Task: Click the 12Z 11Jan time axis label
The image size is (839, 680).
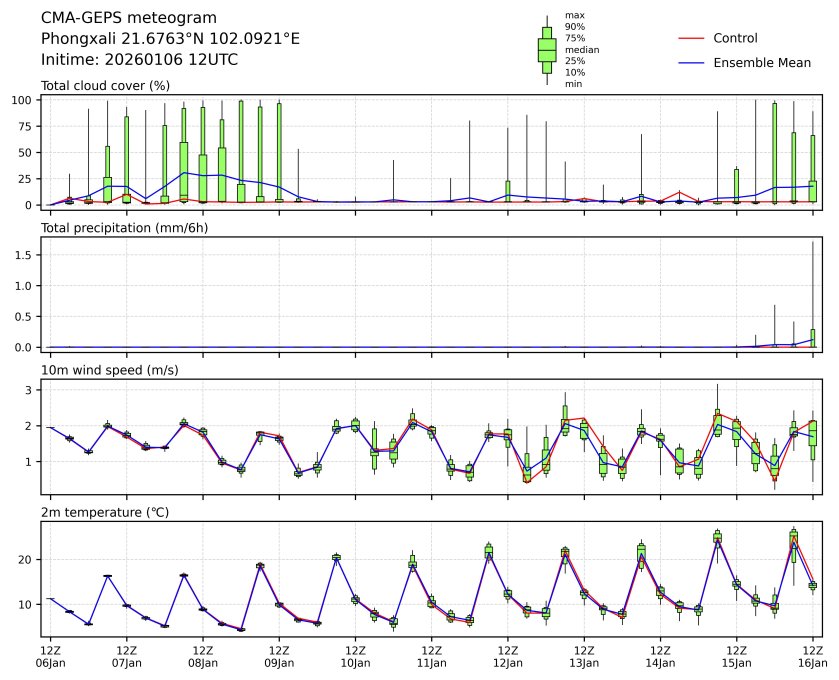Action: pyautogui.click(x=431, y=655)
